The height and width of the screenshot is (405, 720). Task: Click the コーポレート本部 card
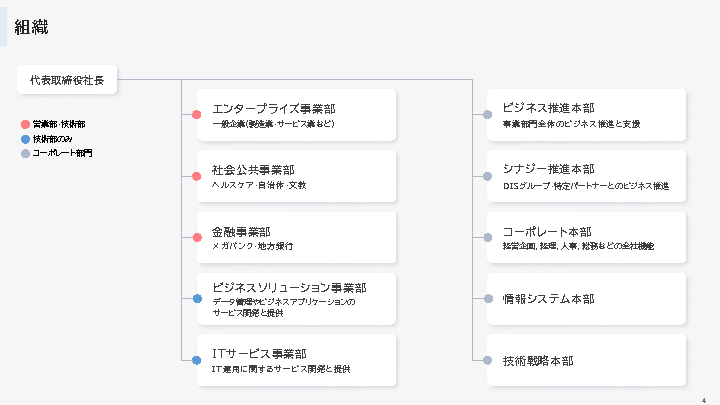[586, 237]
